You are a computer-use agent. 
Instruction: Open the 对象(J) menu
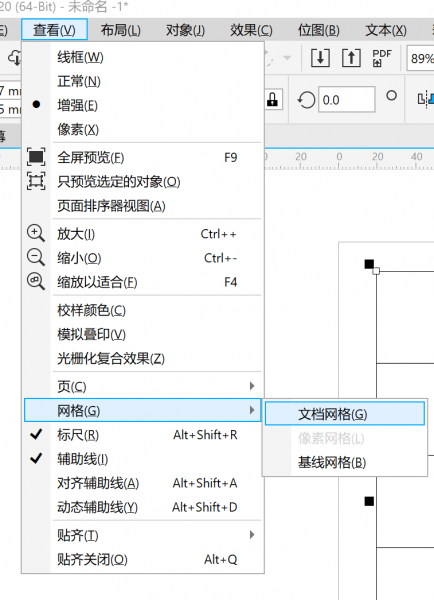coord(186,29)
